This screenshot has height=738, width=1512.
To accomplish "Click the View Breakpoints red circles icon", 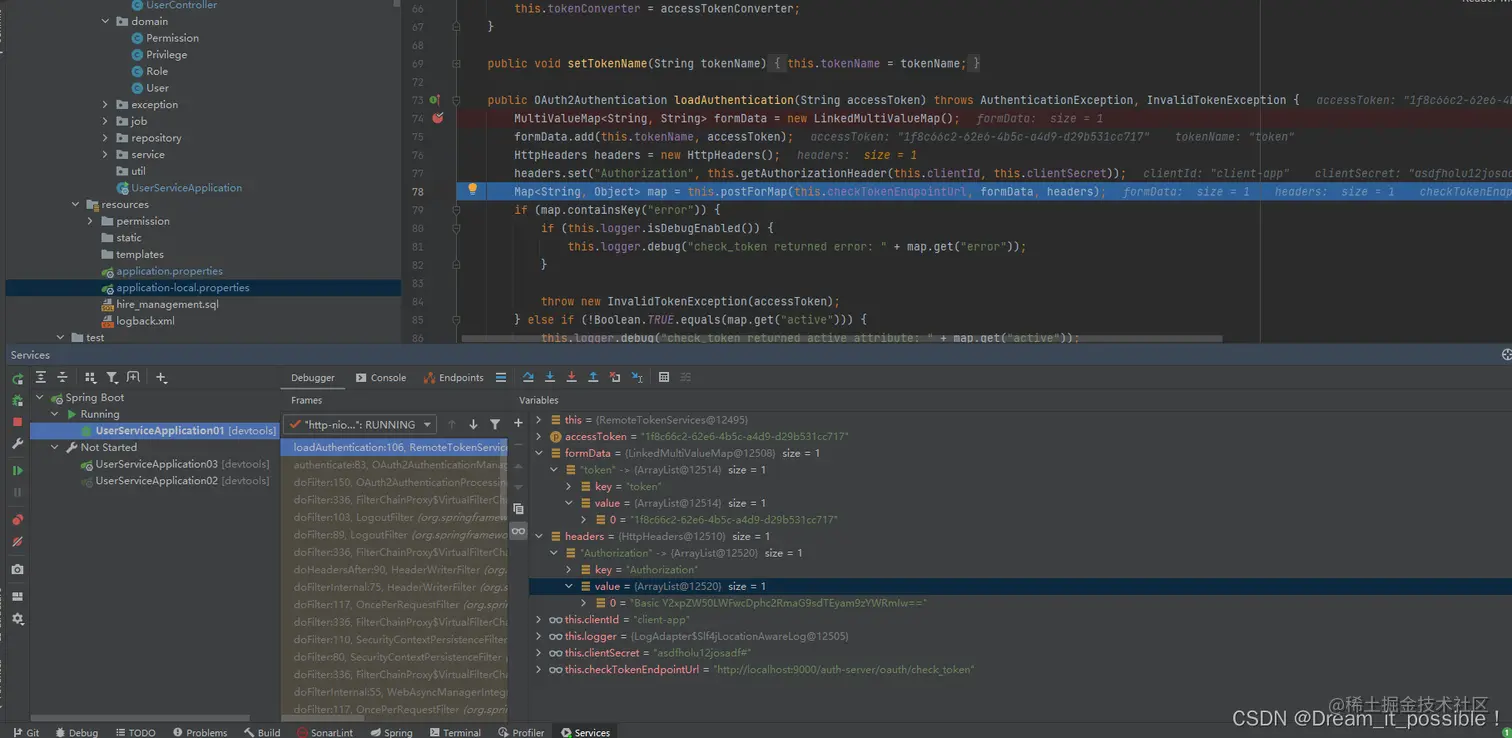I will (17, 520).
